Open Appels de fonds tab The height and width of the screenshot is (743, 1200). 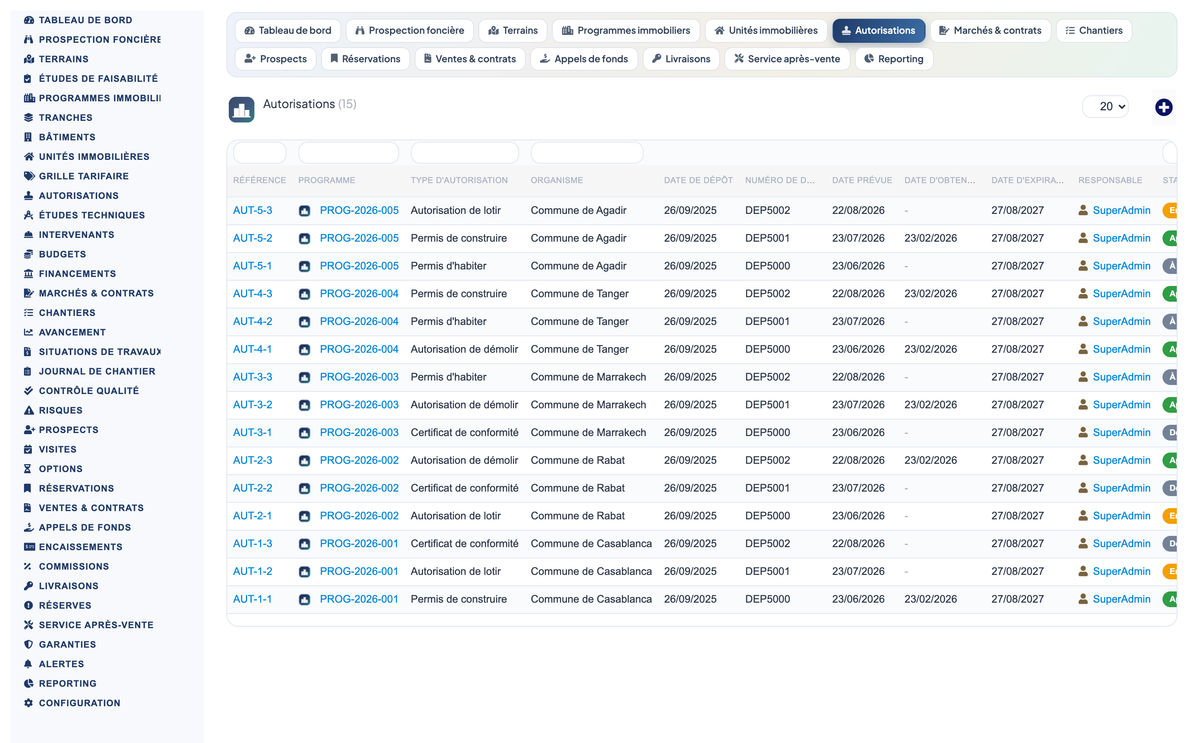[584, 59]
